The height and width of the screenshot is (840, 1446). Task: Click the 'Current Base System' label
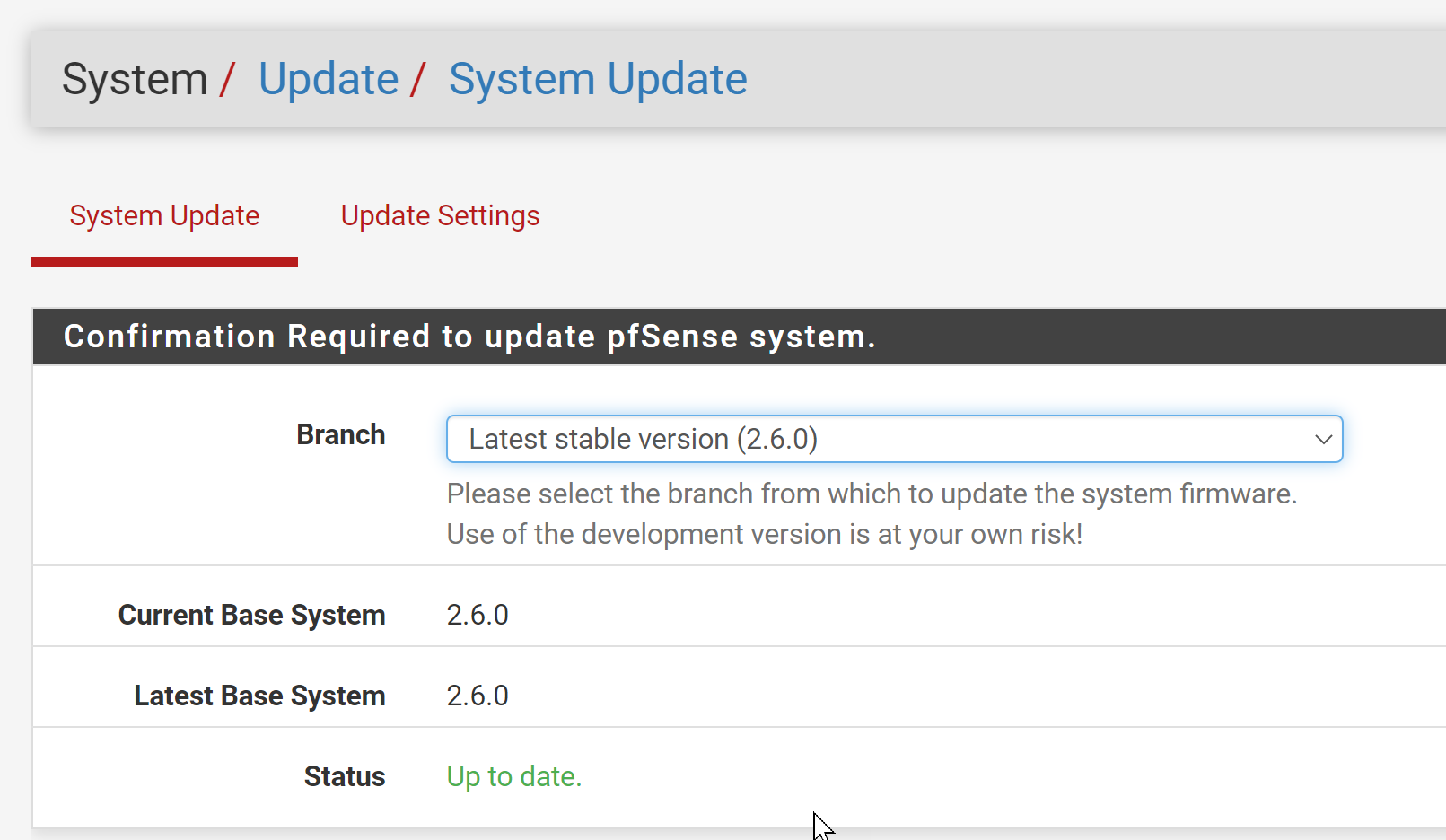[x=252, y=615]
